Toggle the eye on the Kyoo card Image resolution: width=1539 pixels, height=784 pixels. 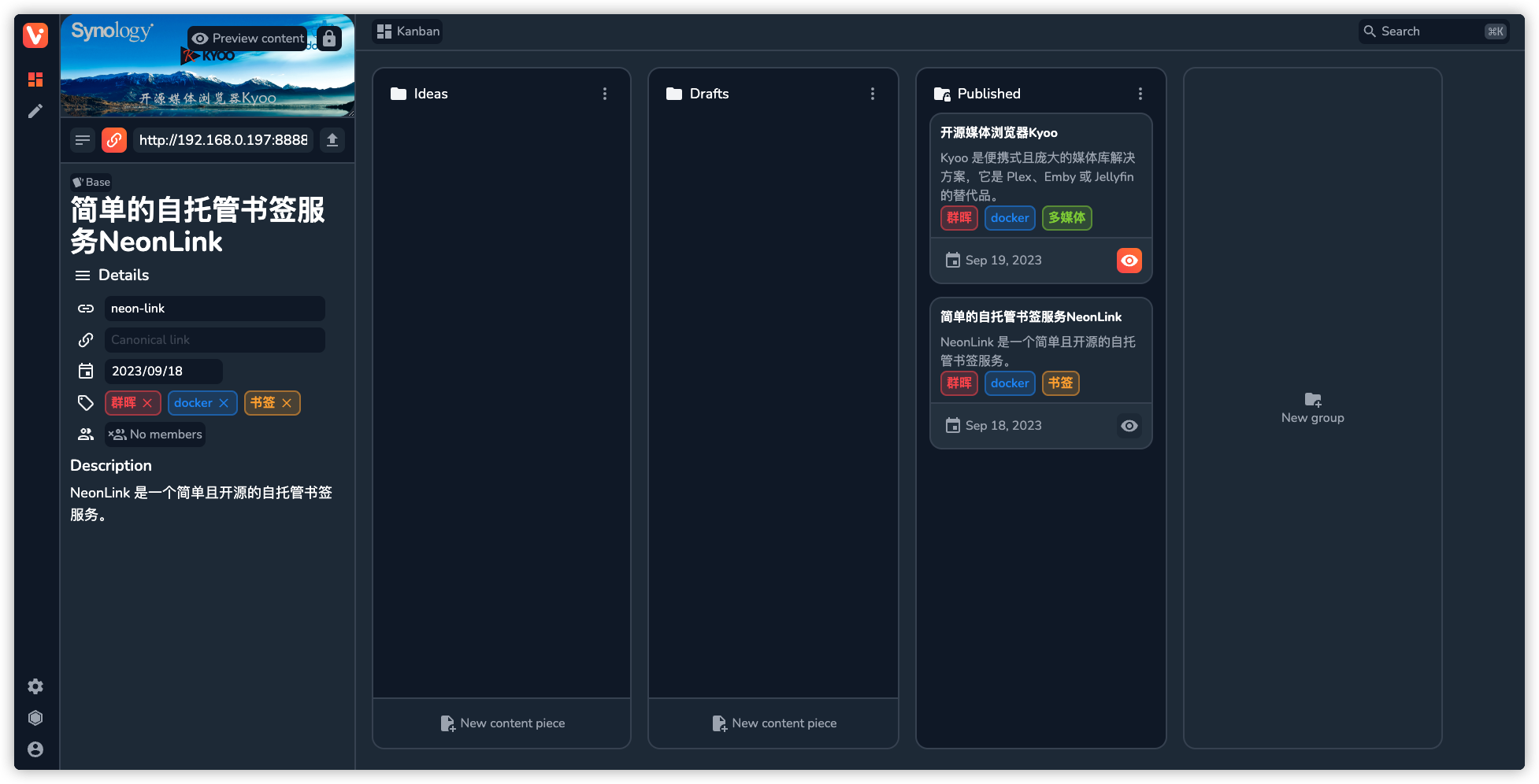(x=1129, y=261)
